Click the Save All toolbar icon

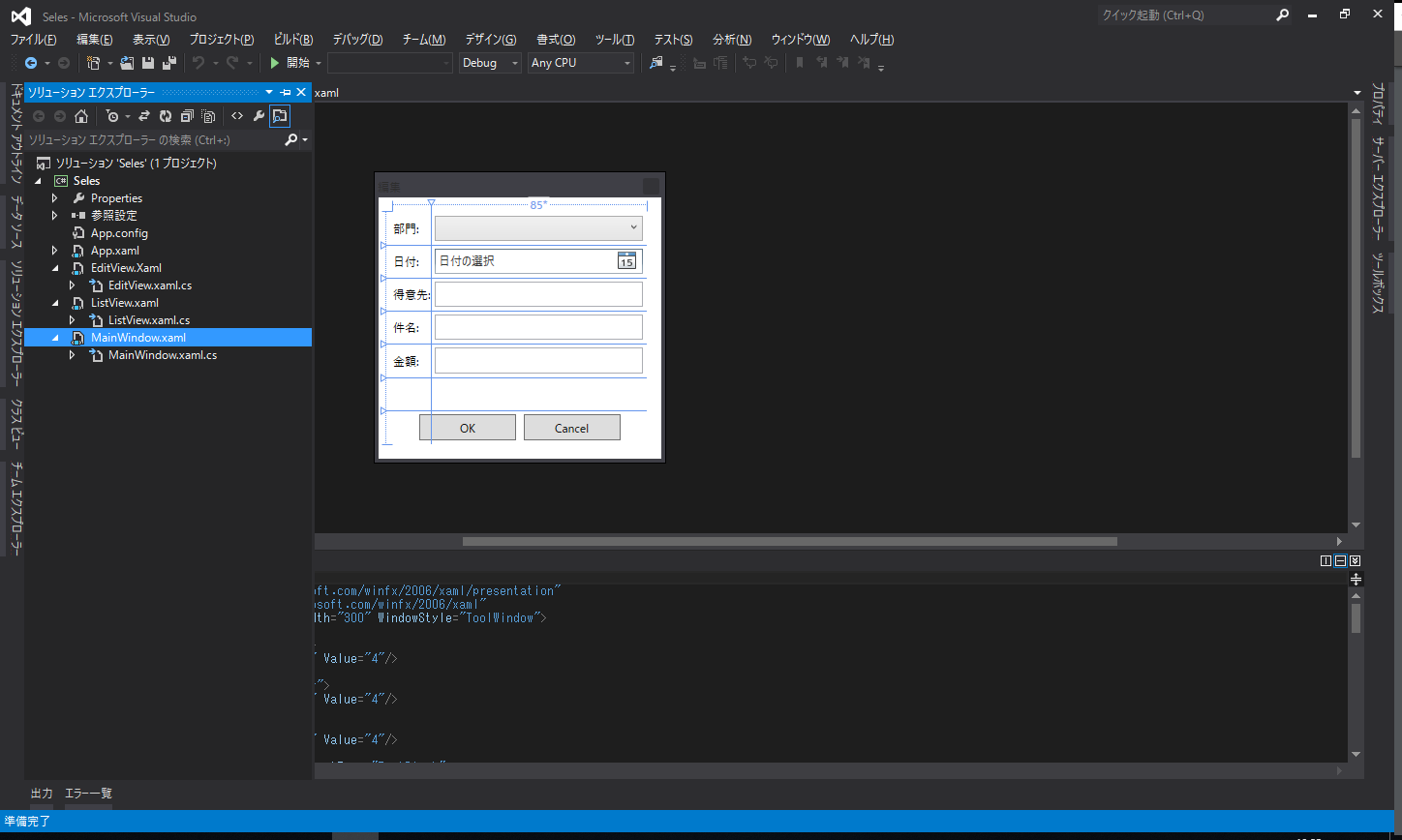[x=169, y=63]
